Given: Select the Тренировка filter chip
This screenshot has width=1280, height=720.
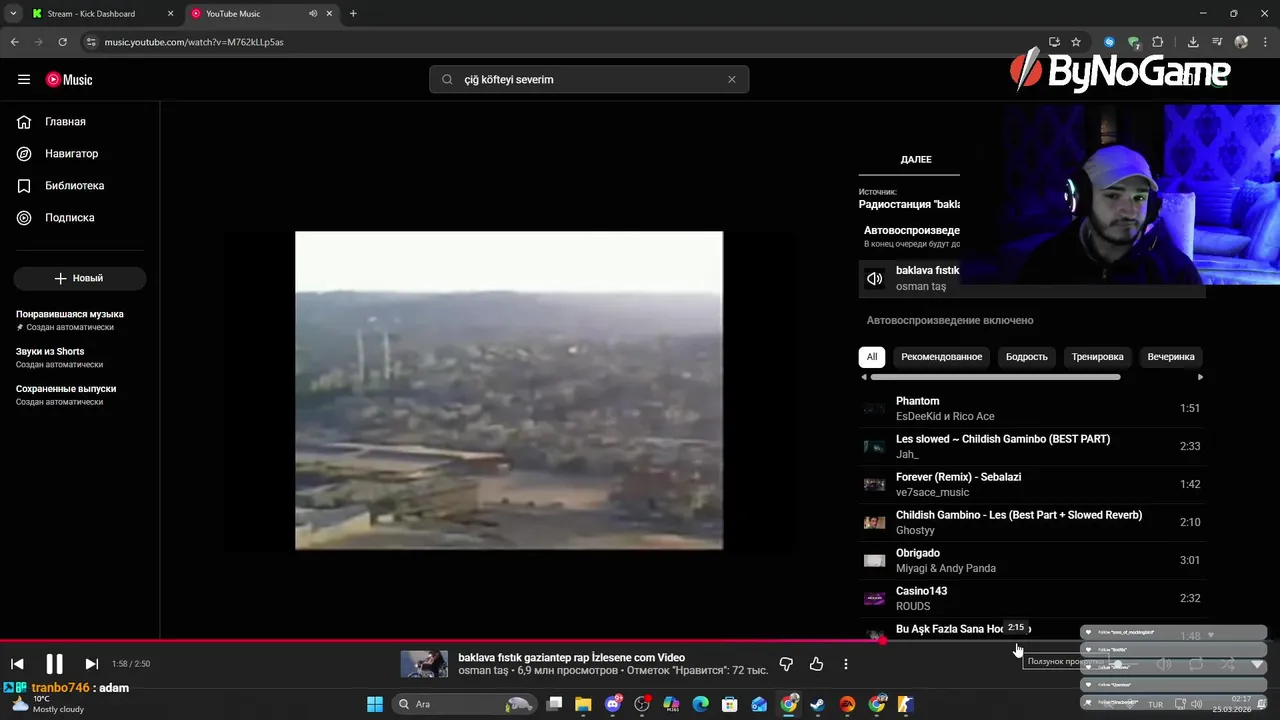Looking at the screenshot, I should pyautogui.click(x=1097, y=357).
